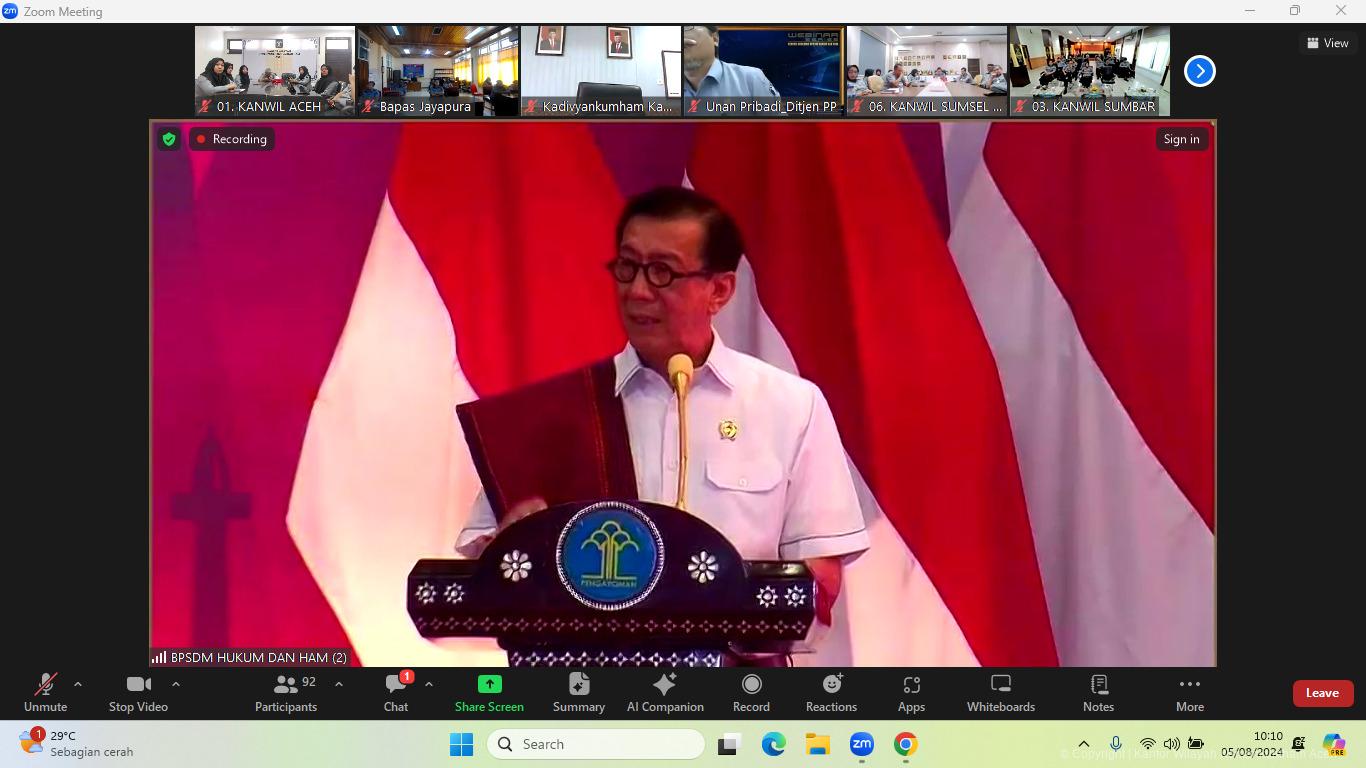This screenshot has width=1366, height=768.
Task: Show hidden system tray icons
Action: [1083, 744]
